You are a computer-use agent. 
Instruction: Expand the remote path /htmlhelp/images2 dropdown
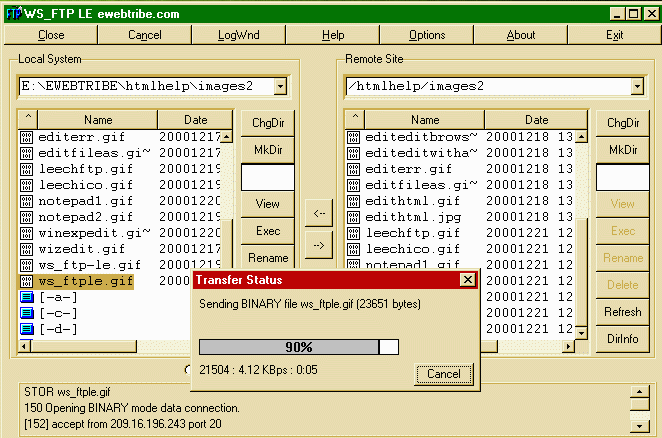coord(635,86)
